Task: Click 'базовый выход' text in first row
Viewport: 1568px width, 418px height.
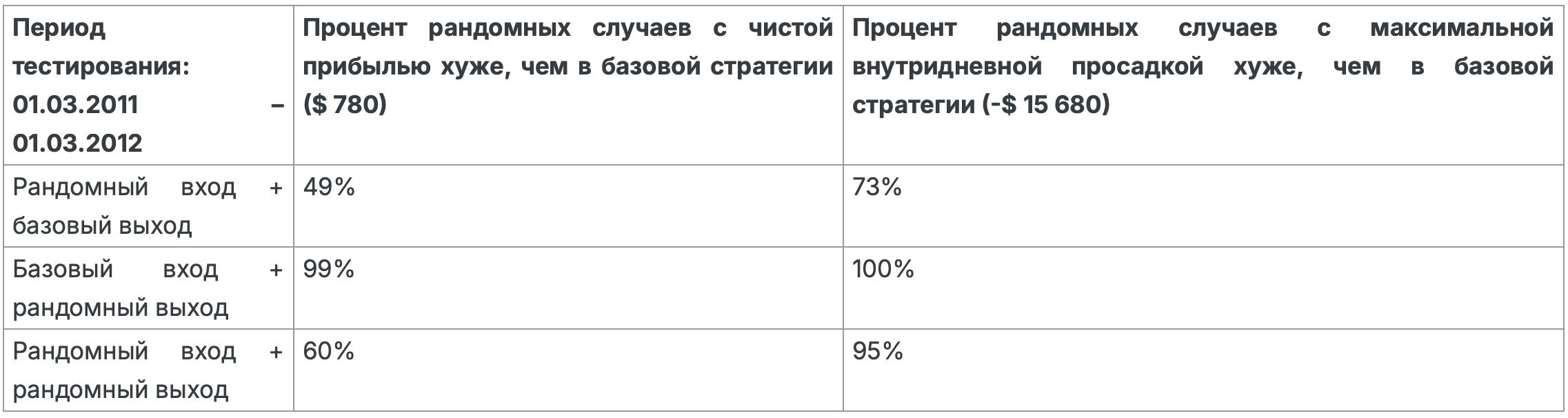Action: 102,226
